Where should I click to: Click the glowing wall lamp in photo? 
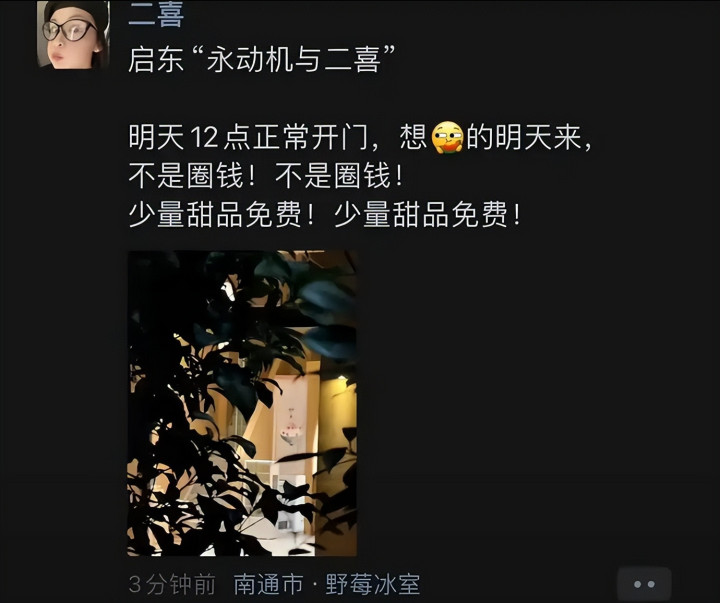[x=340, y=379]
